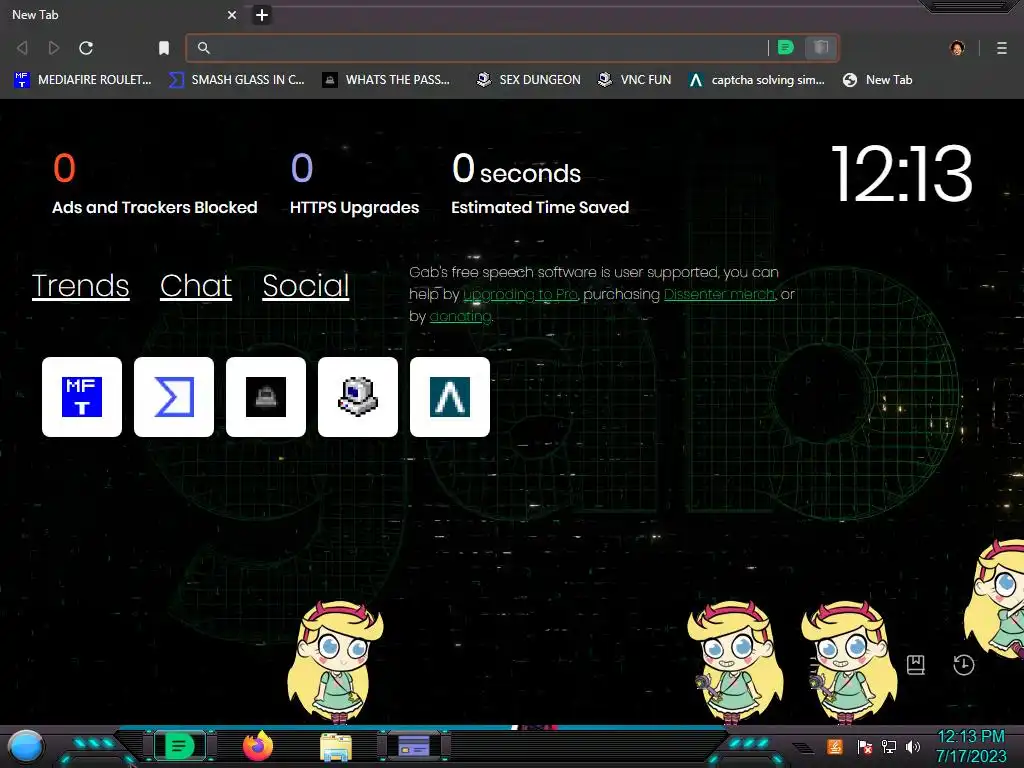Open the Action Center flag tray icon
This screenshot has width=1024, height=768.
865,746
